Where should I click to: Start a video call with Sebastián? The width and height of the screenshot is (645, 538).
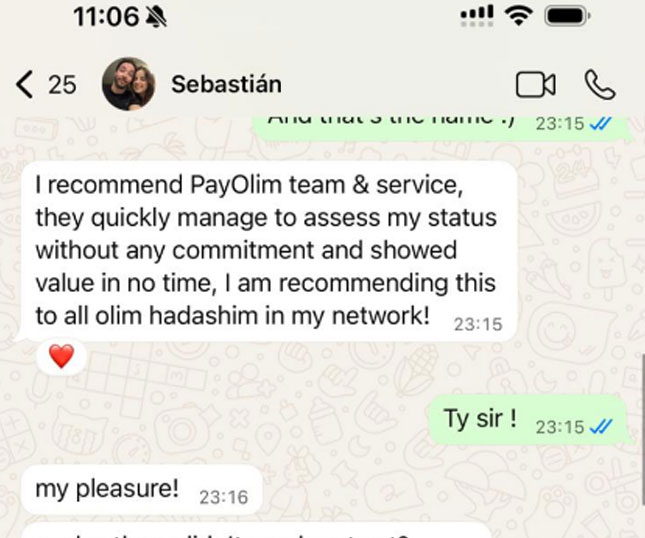[536, 85]
